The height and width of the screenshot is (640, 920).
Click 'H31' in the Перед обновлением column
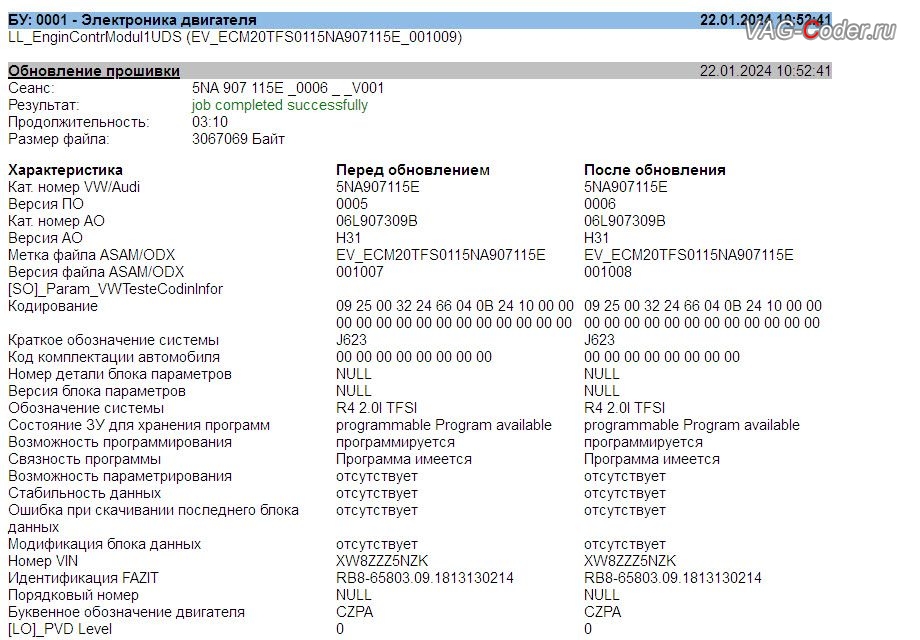(348, 238)
